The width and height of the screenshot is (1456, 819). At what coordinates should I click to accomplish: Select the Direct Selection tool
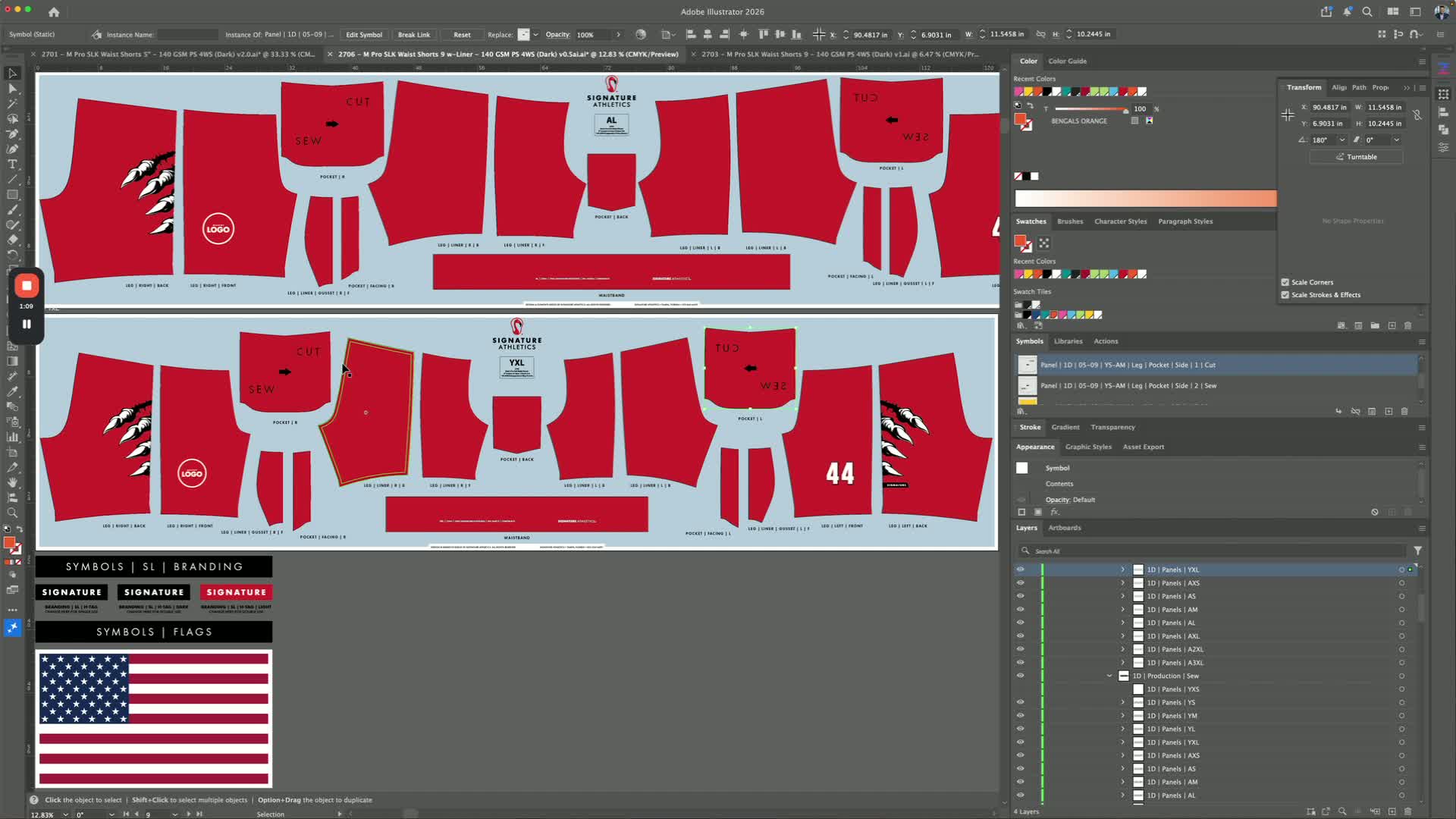click(x=12, y=89)
